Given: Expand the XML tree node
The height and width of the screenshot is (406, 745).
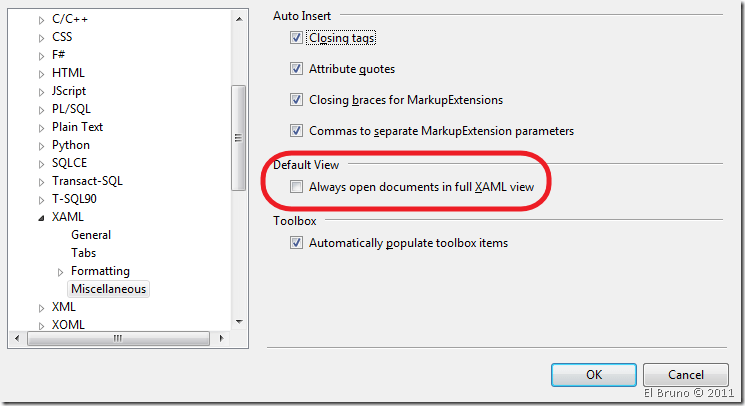Looking at the screenshot, I should [41, 307].
